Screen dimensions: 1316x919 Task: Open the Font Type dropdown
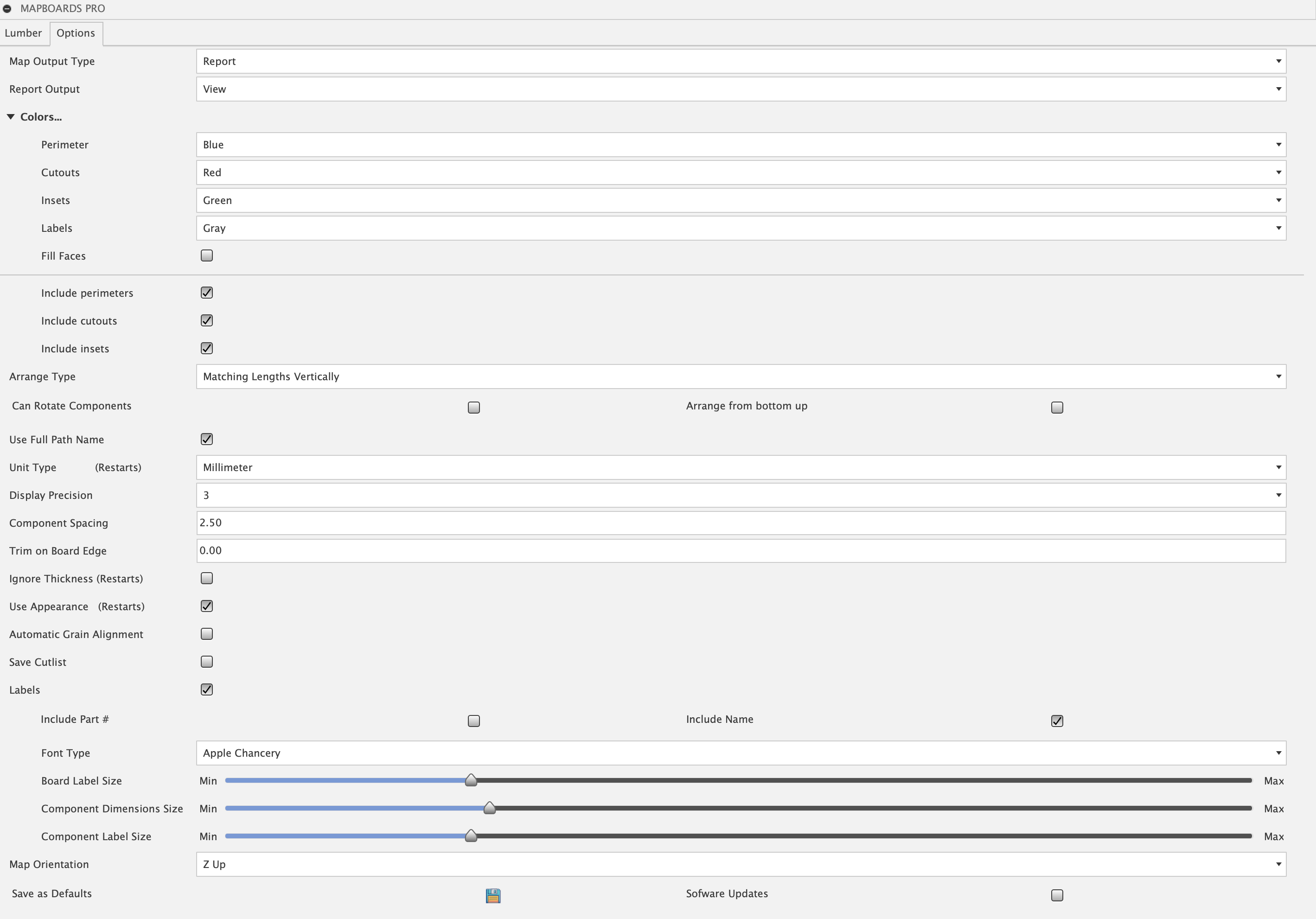pos(741,753)
